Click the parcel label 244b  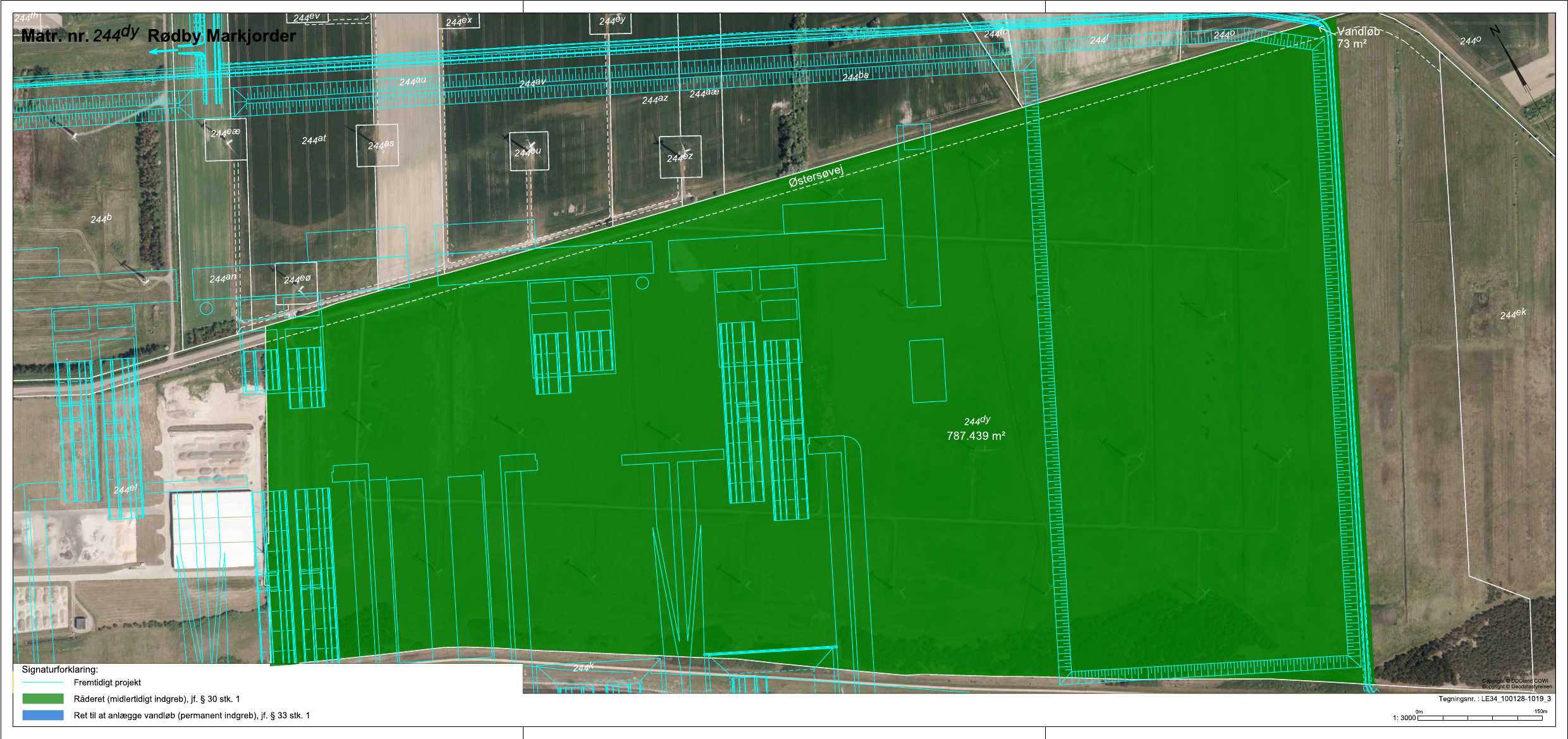pos(101,219)
